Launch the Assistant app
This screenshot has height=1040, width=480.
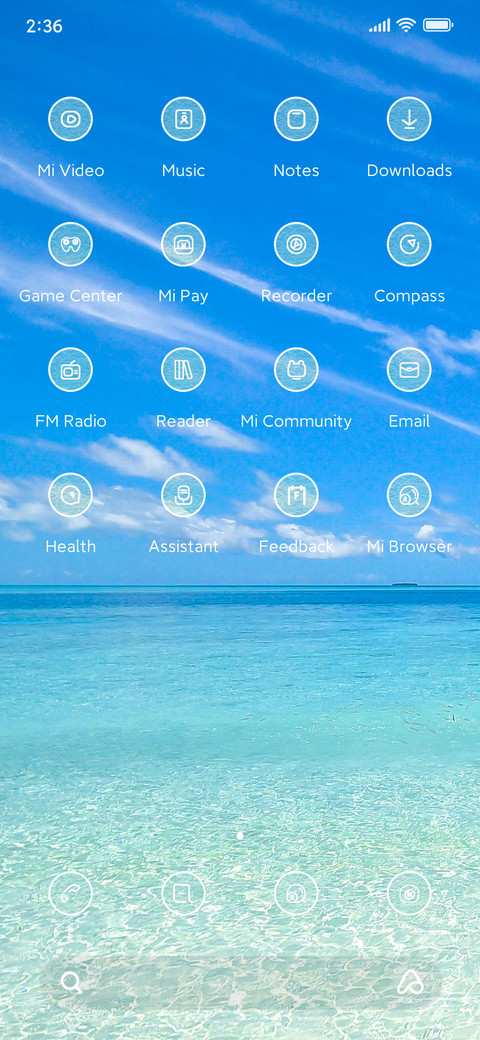pyautogui.click(x=183, y=495)
